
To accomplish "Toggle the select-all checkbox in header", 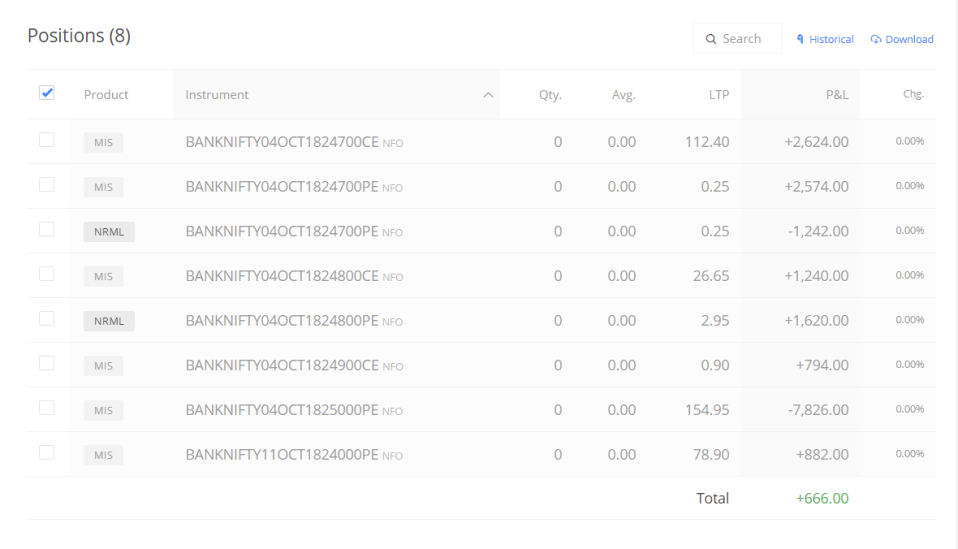I will [46, 93].
